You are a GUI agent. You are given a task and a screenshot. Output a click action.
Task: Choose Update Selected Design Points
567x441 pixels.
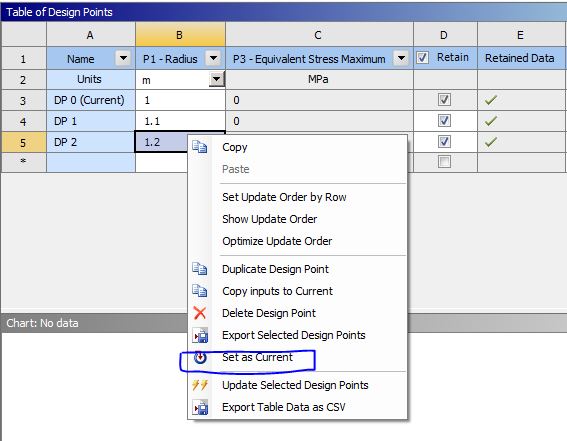point(297,385)
